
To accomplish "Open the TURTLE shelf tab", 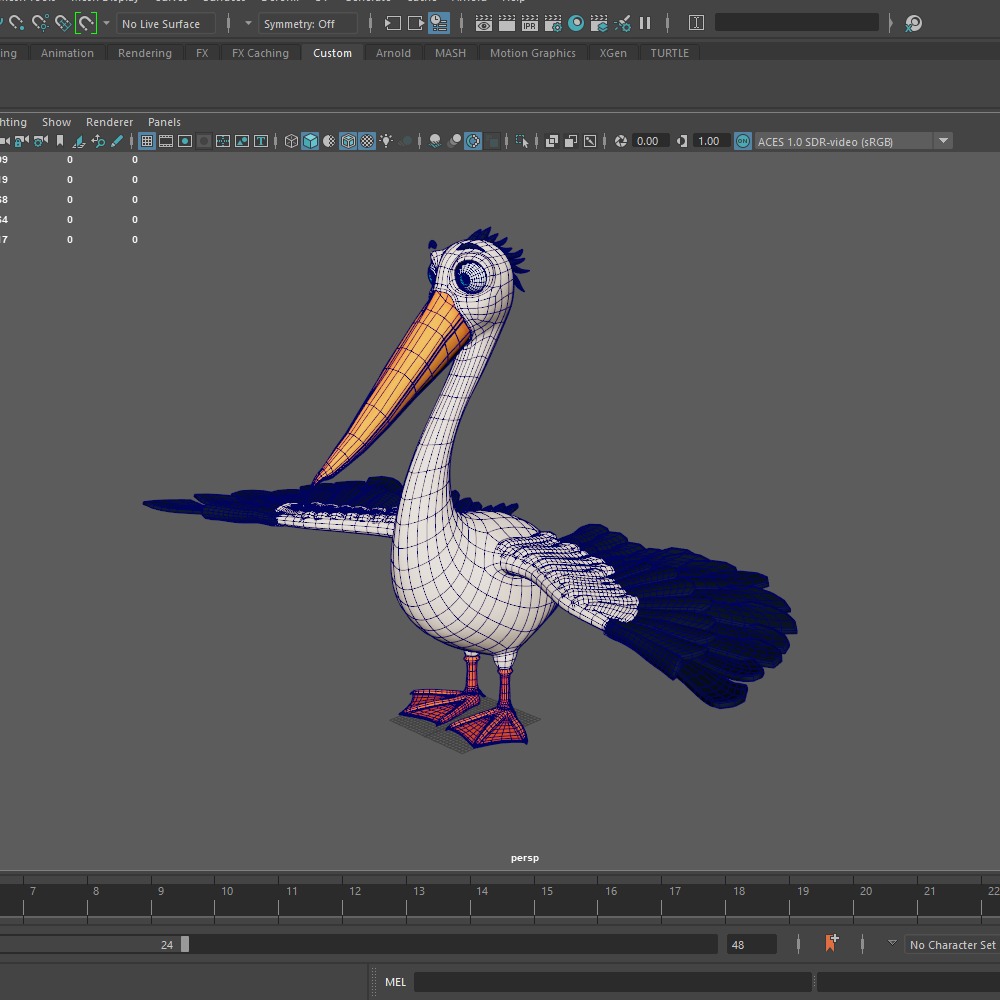I will [670, 53].
